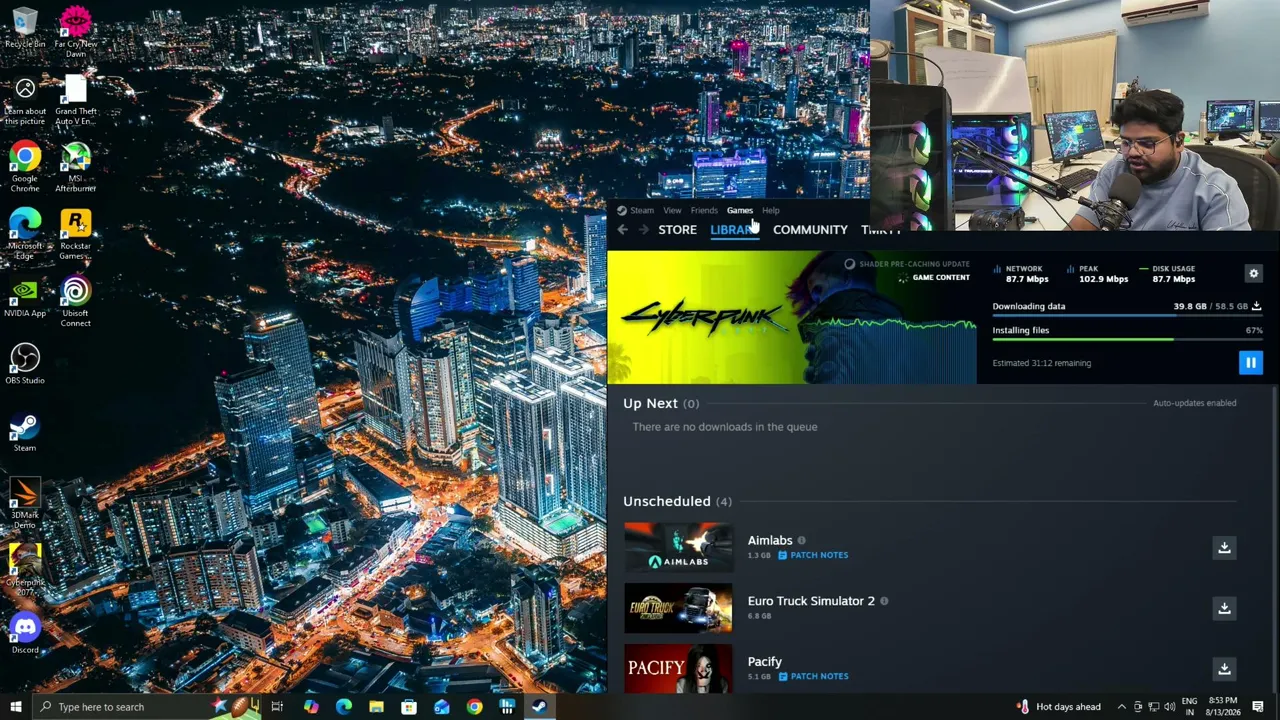This screenshot has height=720, width=1280.
Task: Select the Rockstar Games desktop icon
Action: (x=75, y=234)
